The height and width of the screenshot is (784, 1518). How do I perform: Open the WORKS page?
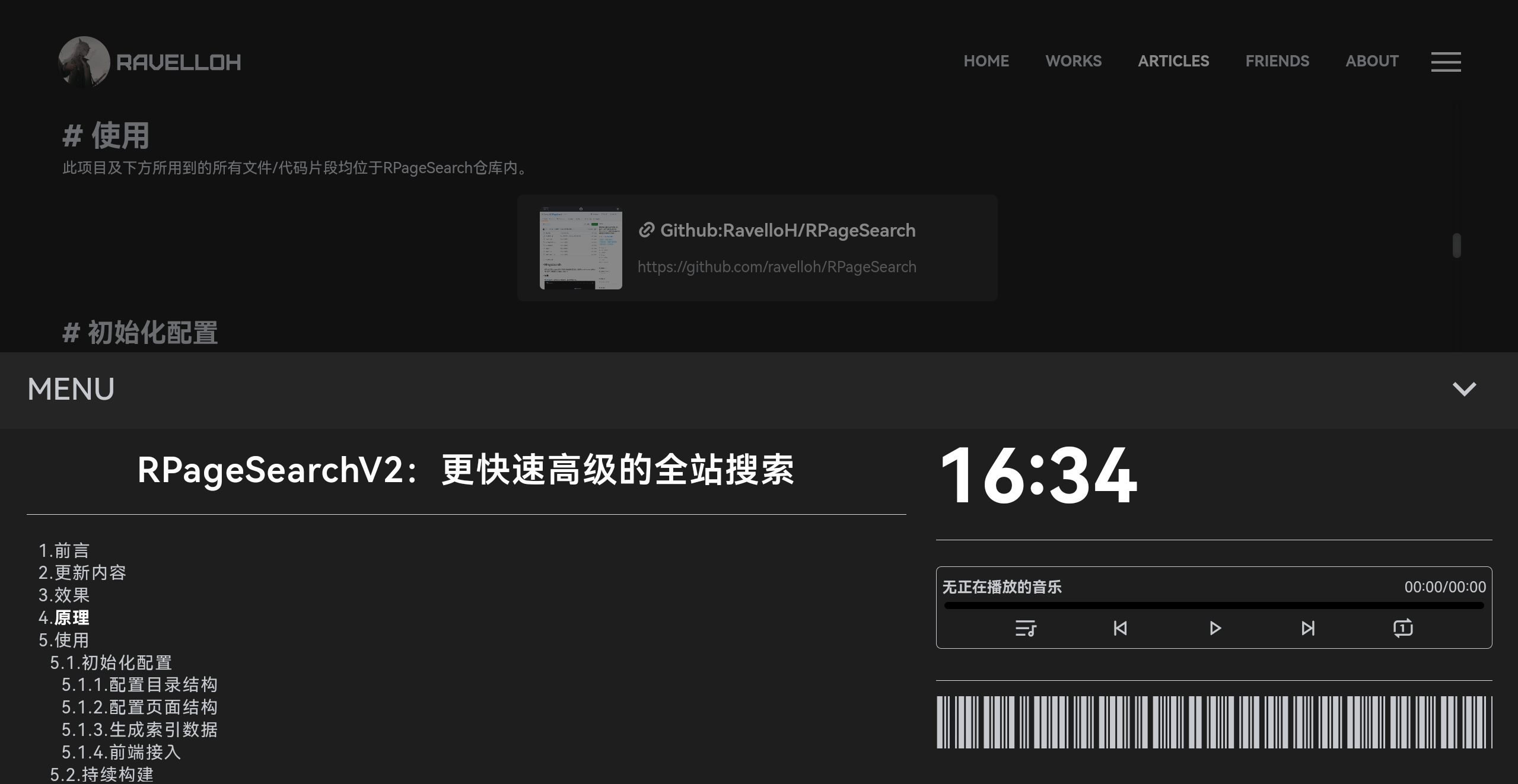(1073, 61)
